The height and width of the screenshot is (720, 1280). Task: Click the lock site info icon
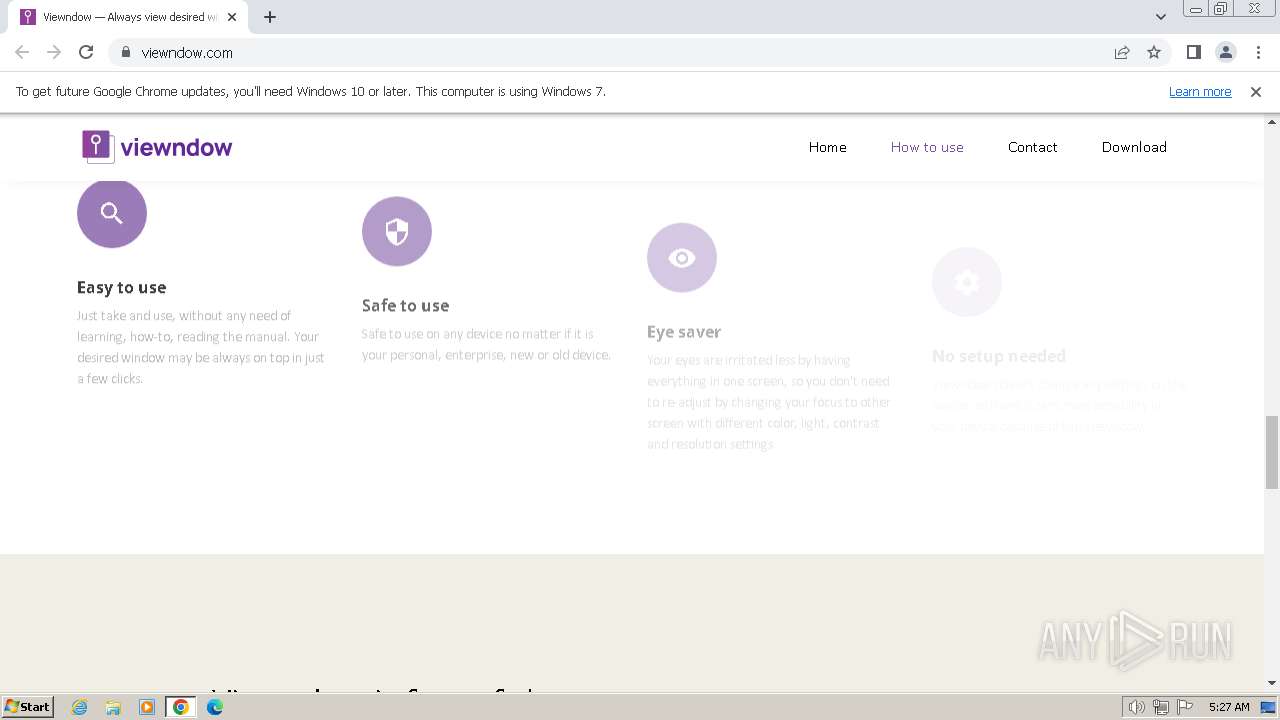click(126, 52)
